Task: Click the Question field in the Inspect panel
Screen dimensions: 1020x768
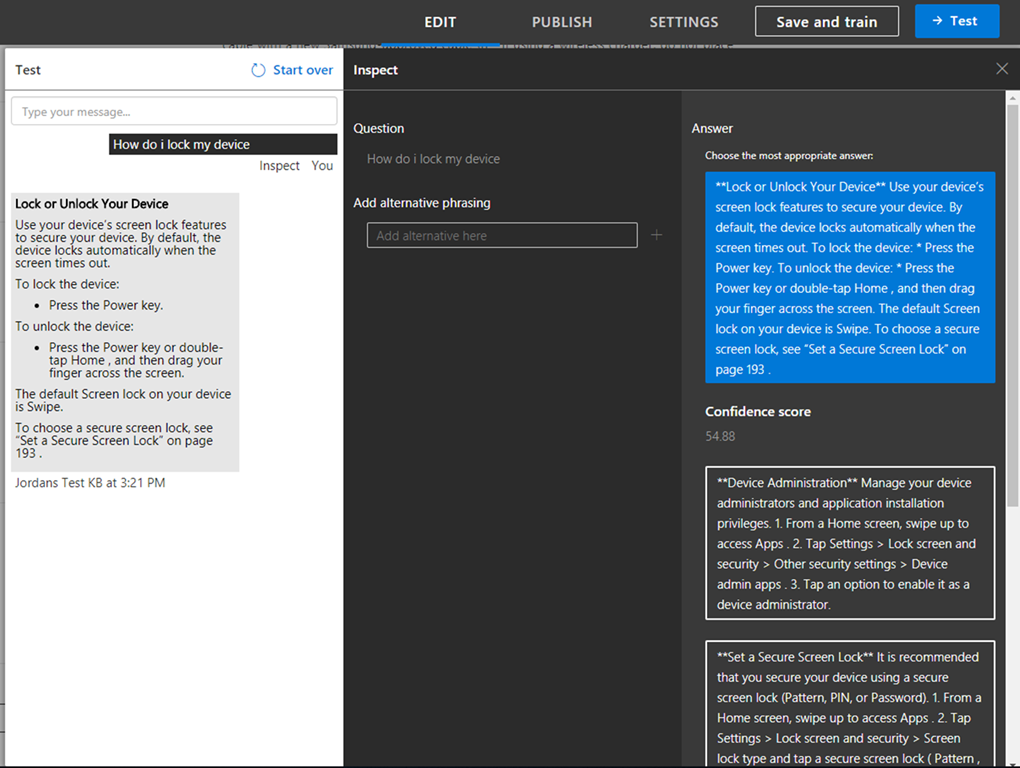Action: click(433, 159)
